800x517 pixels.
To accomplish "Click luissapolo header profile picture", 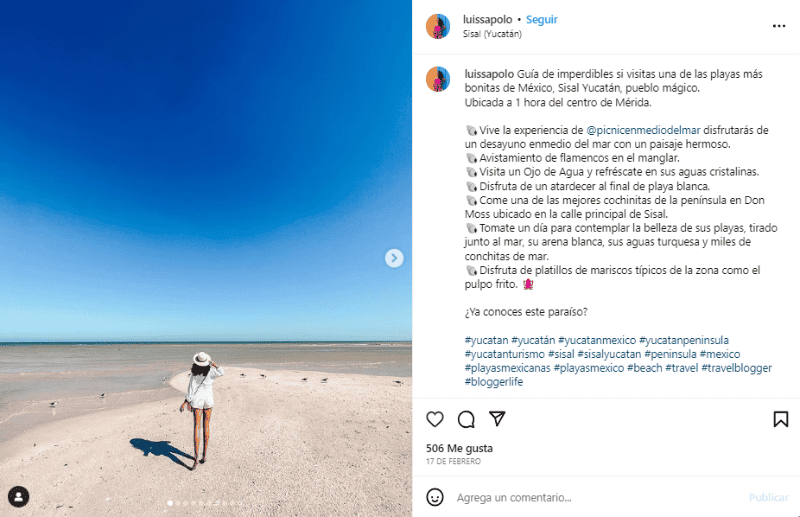I will (x=438, y=26).
